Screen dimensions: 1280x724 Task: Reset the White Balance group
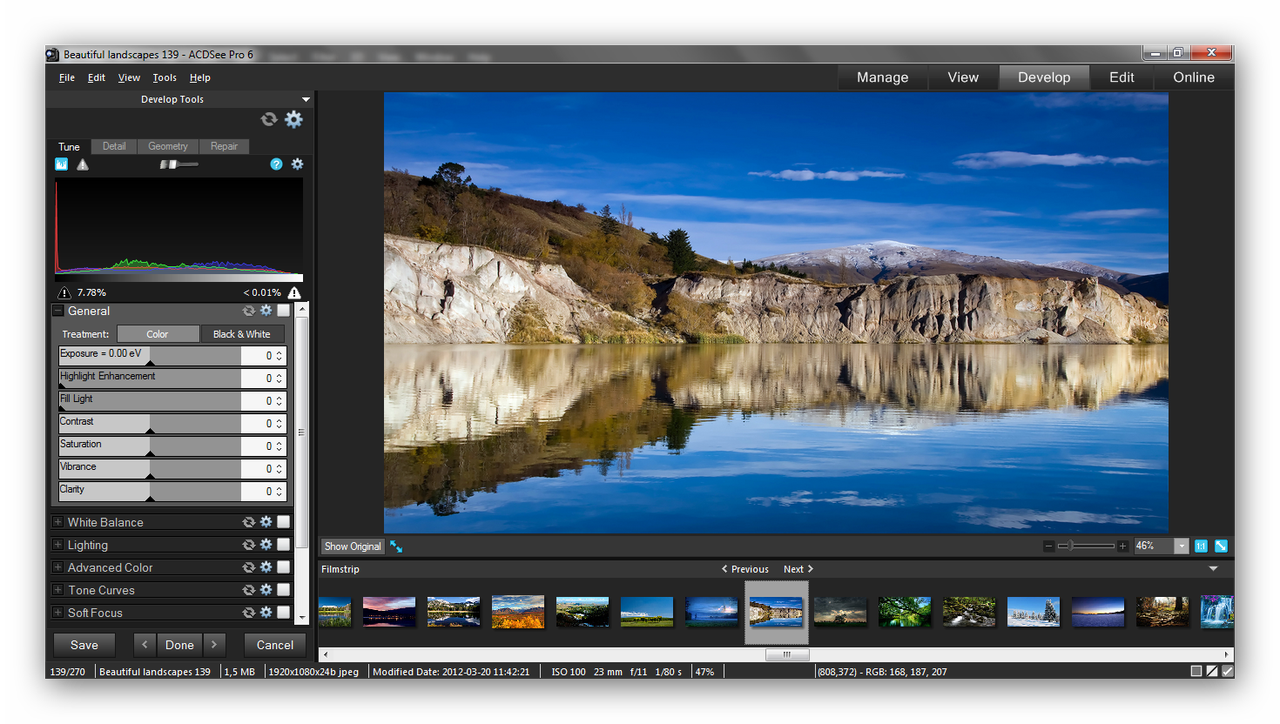pyautogui.click(x=248, y=522)
